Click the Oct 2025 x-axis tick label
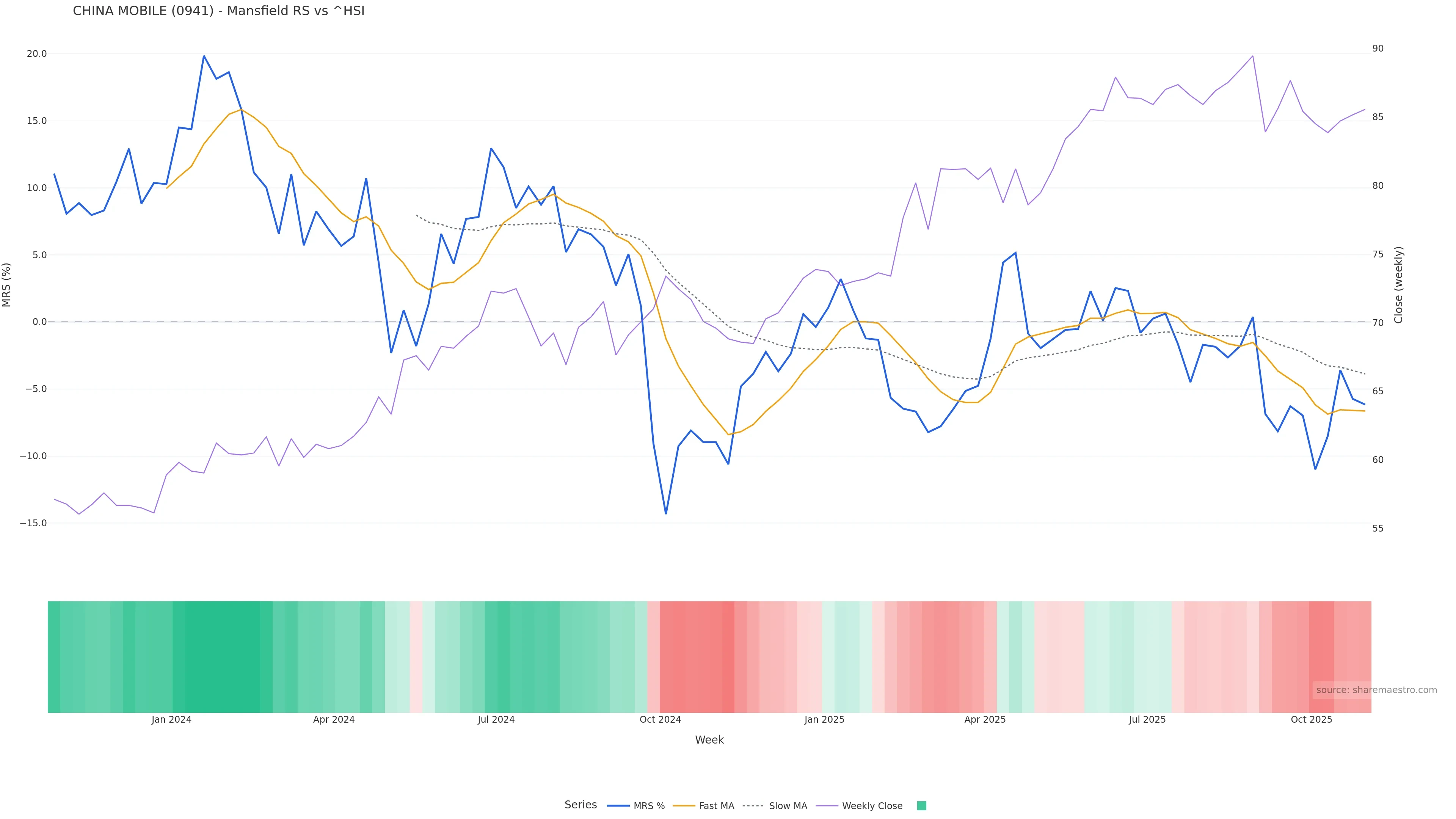 point(1311,720)
